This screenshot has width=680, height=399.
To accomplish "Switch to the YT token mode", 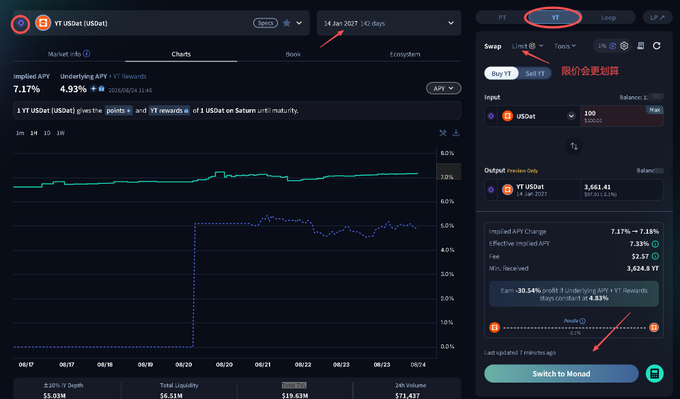I will 555,18.
